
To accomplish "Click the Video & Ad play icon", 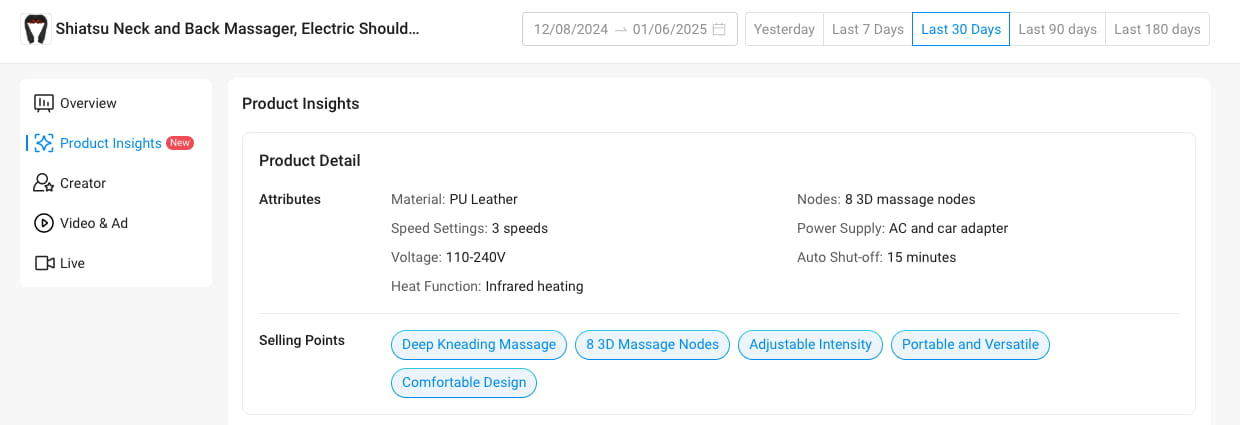I will click(43, 223).
